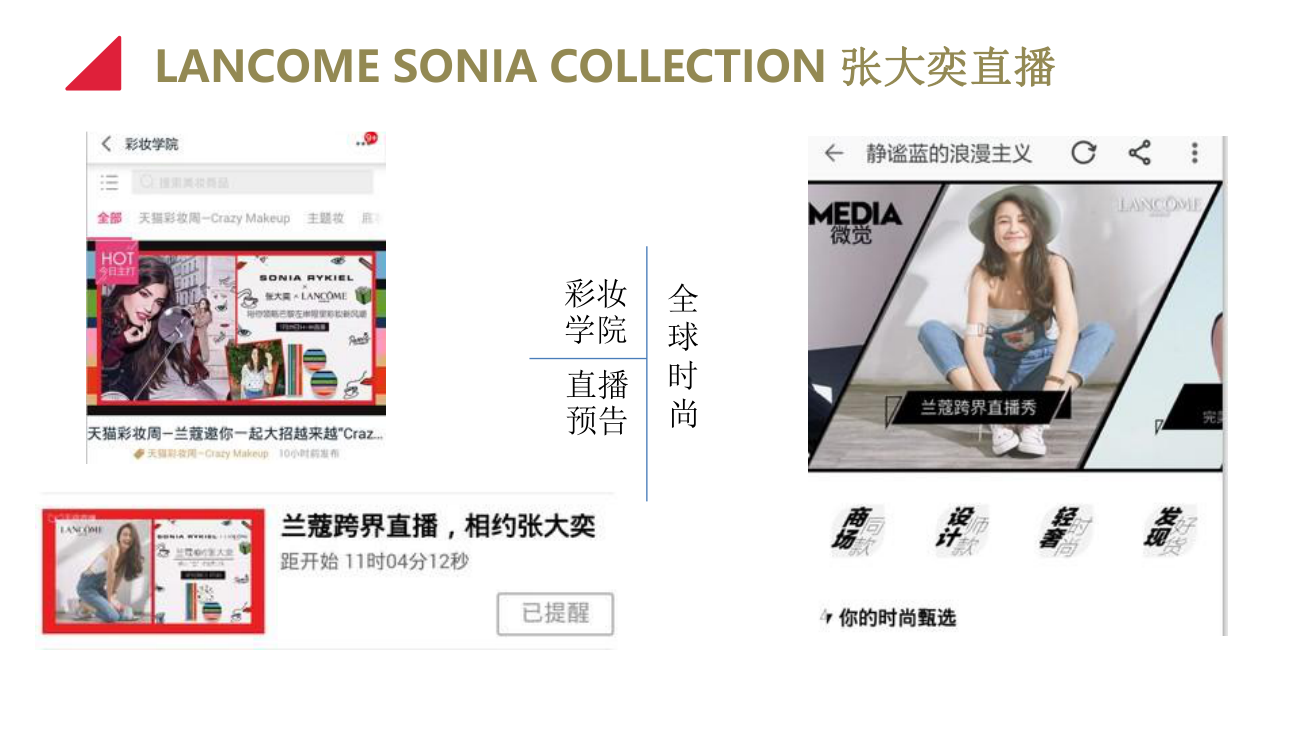This screenshot has height=729, width=1296.
Task: Select the 全部 tab
Action: (x=109, y=218)
